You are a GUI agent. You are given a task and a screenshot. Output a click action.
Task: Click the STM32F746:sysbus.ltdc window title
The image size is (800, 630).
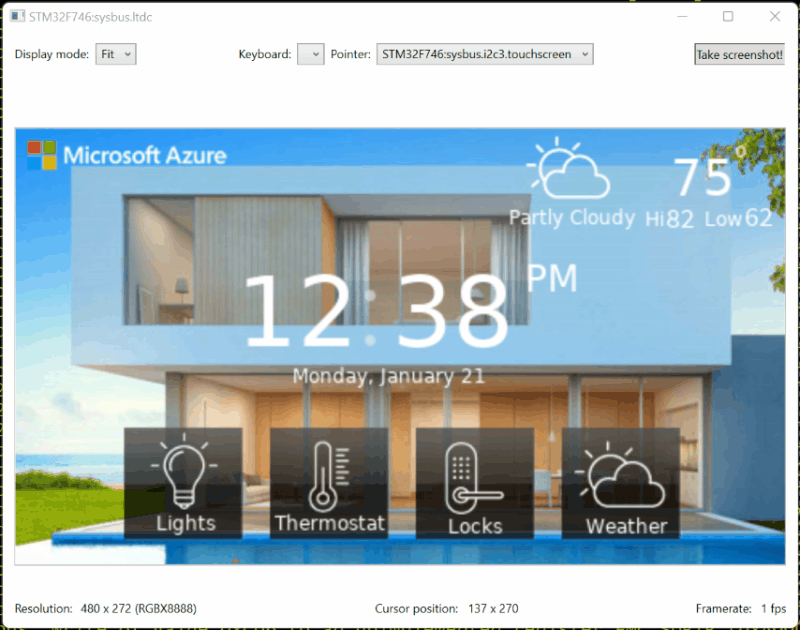point(90,17)
